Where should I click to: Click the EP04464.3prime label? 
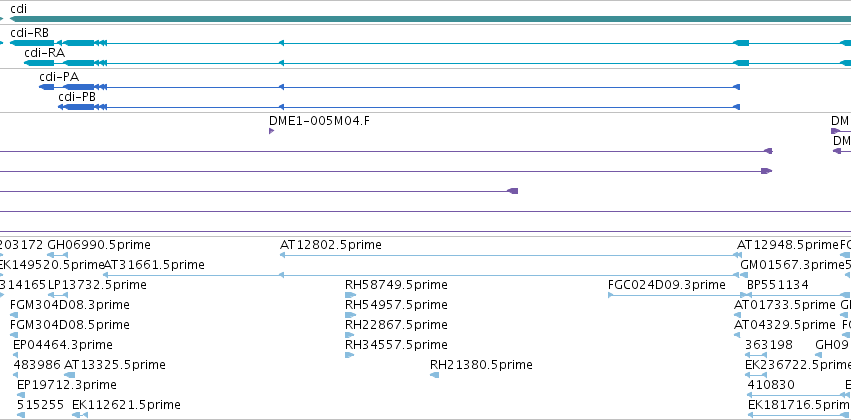(x=63, y=345)
